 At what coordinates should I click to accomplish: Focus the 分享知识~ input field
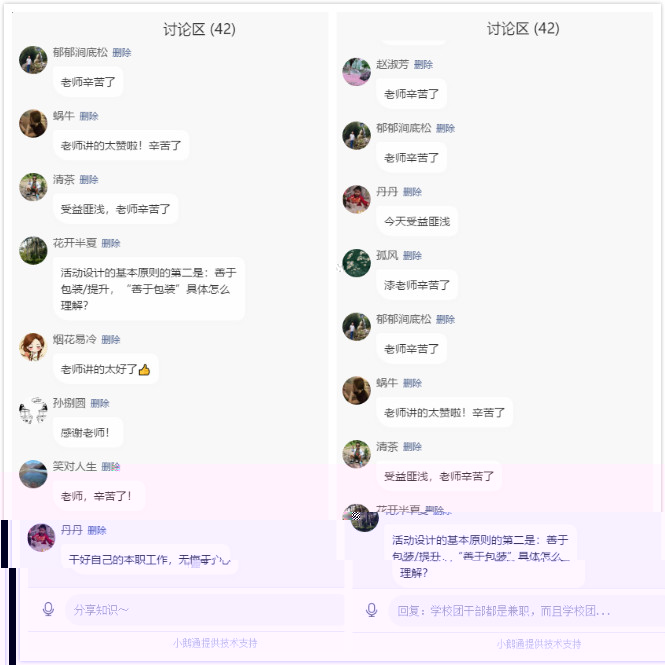[x=204, y=610]
